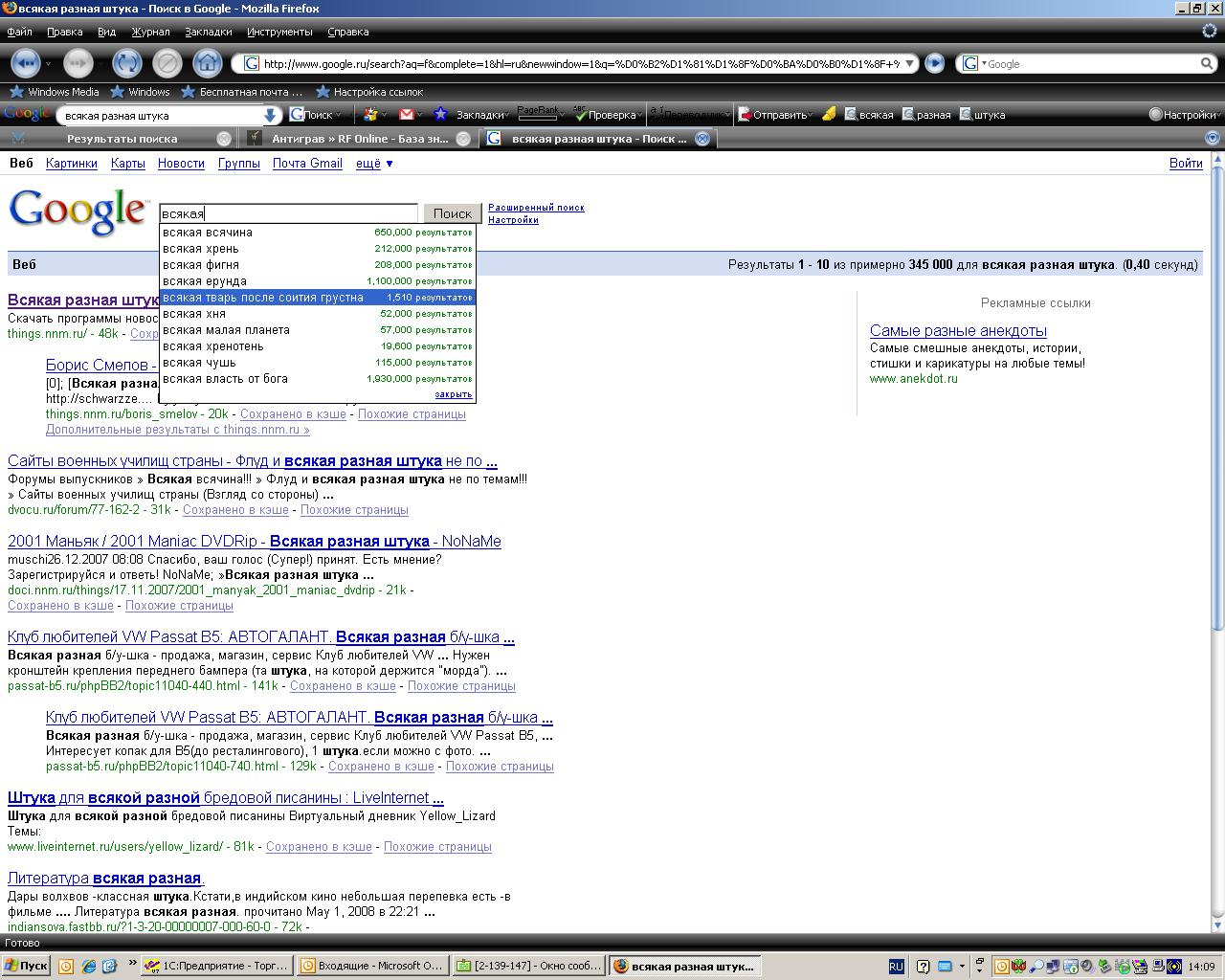Viewport: 1225px width, 980px height.
Task: Open the Настройка ссылок bookmark
Action: coord(369,92)
